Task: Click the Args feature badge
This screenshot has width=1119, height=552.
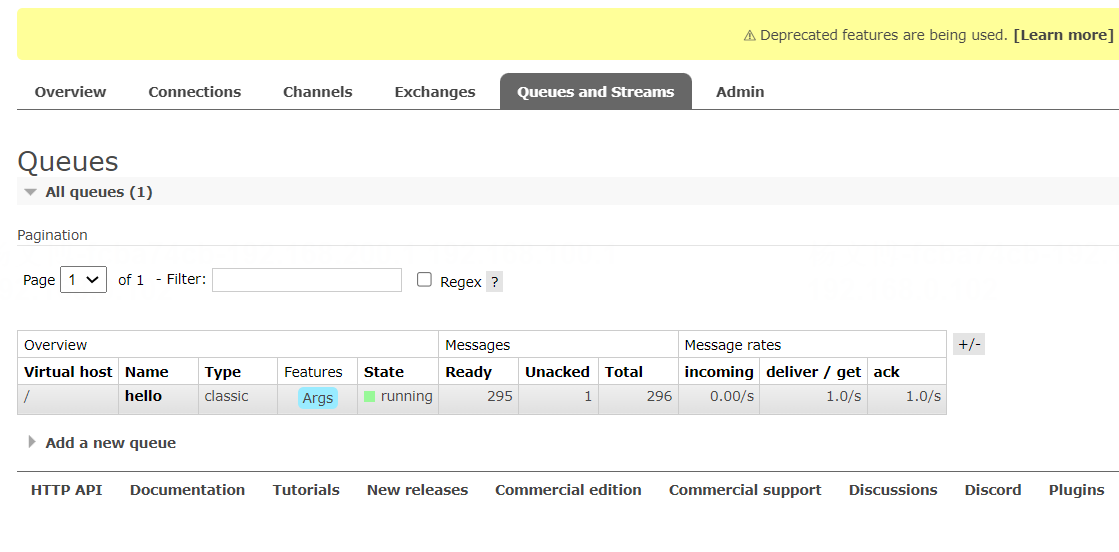Action: tap(317, 398)
